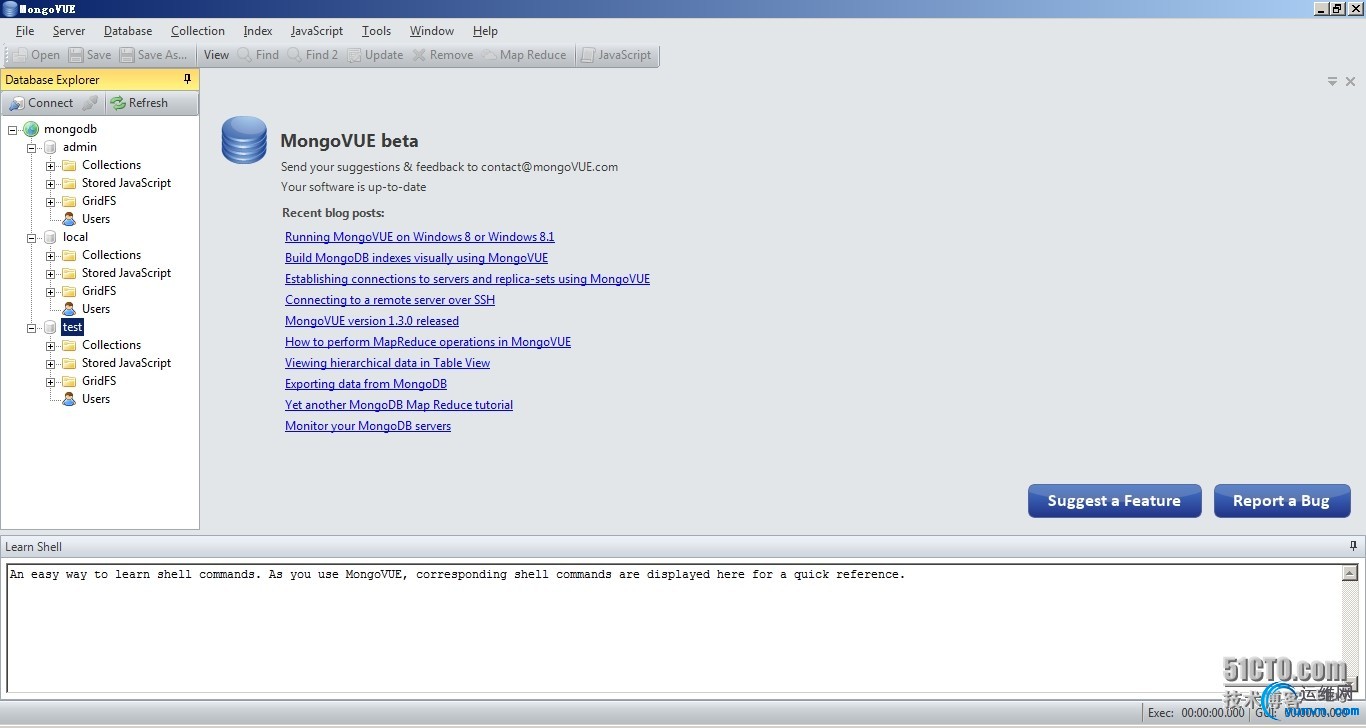
Task: Select the mongodb server globe icon
Action: (x=31, y=129)
